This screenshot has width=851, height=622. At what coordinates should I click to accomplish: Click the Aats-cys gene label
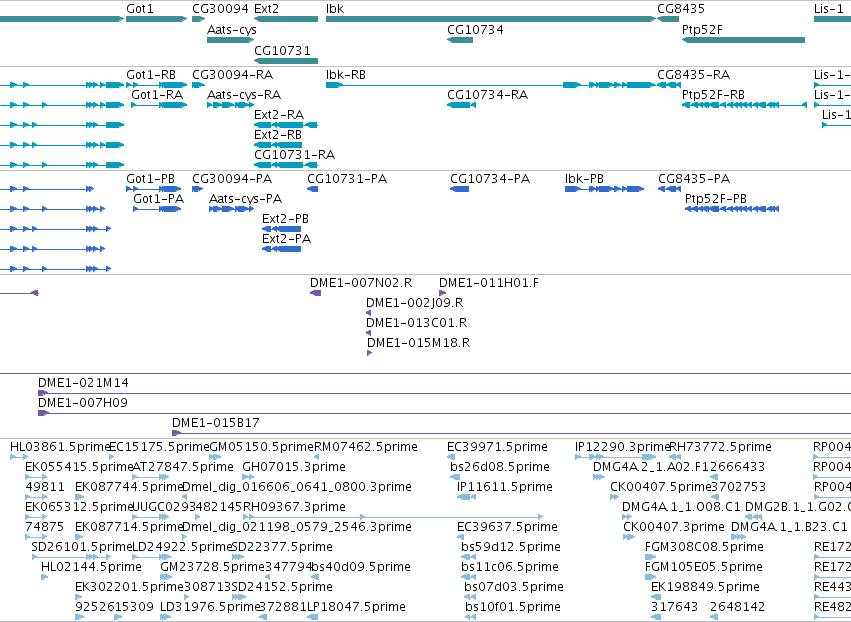[232, 30]
